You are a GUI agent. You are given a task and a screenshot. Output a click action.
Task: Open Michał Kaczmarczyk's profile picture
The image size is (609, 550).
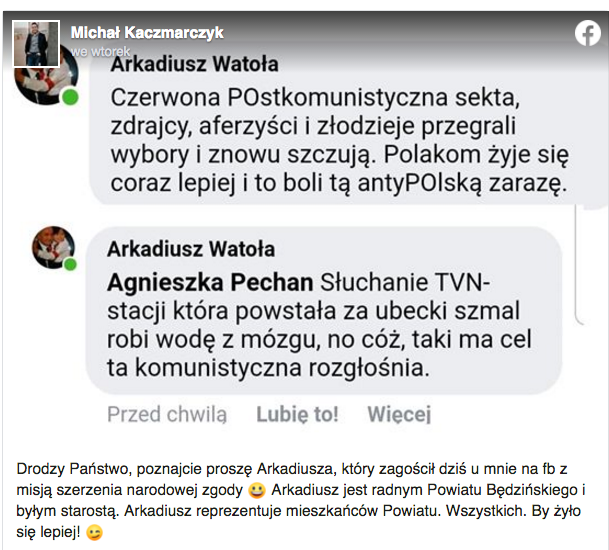tap(36, 44)
